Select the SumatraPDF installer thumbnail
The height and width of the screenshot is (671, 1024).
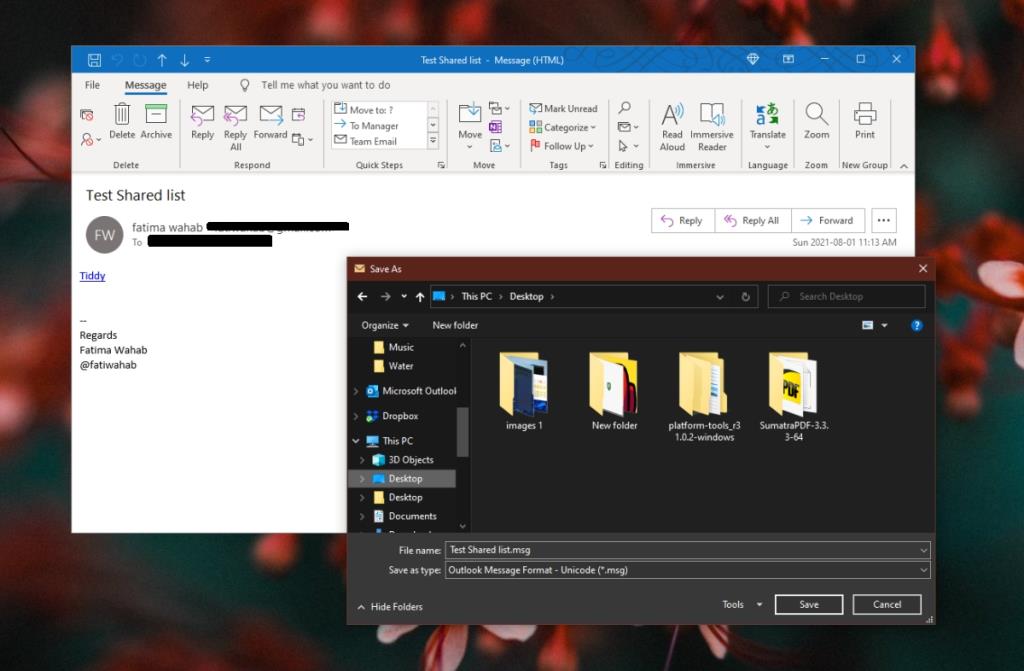(793, 385)
